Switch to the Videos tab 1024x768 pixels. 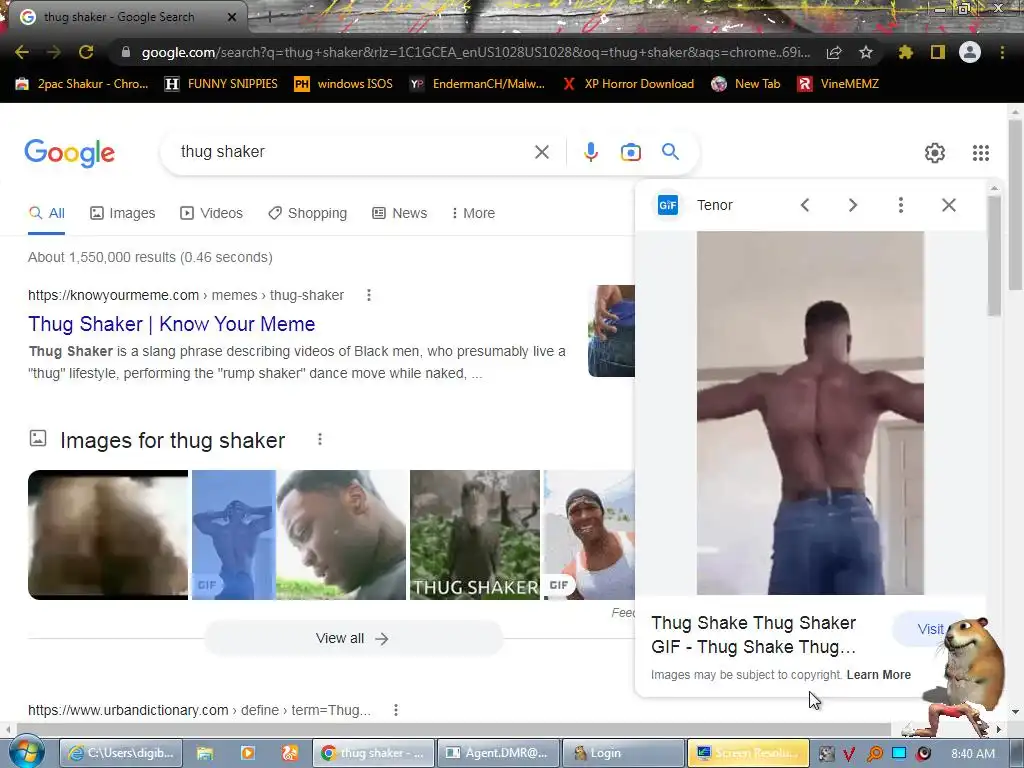click(x=212, y=214)
